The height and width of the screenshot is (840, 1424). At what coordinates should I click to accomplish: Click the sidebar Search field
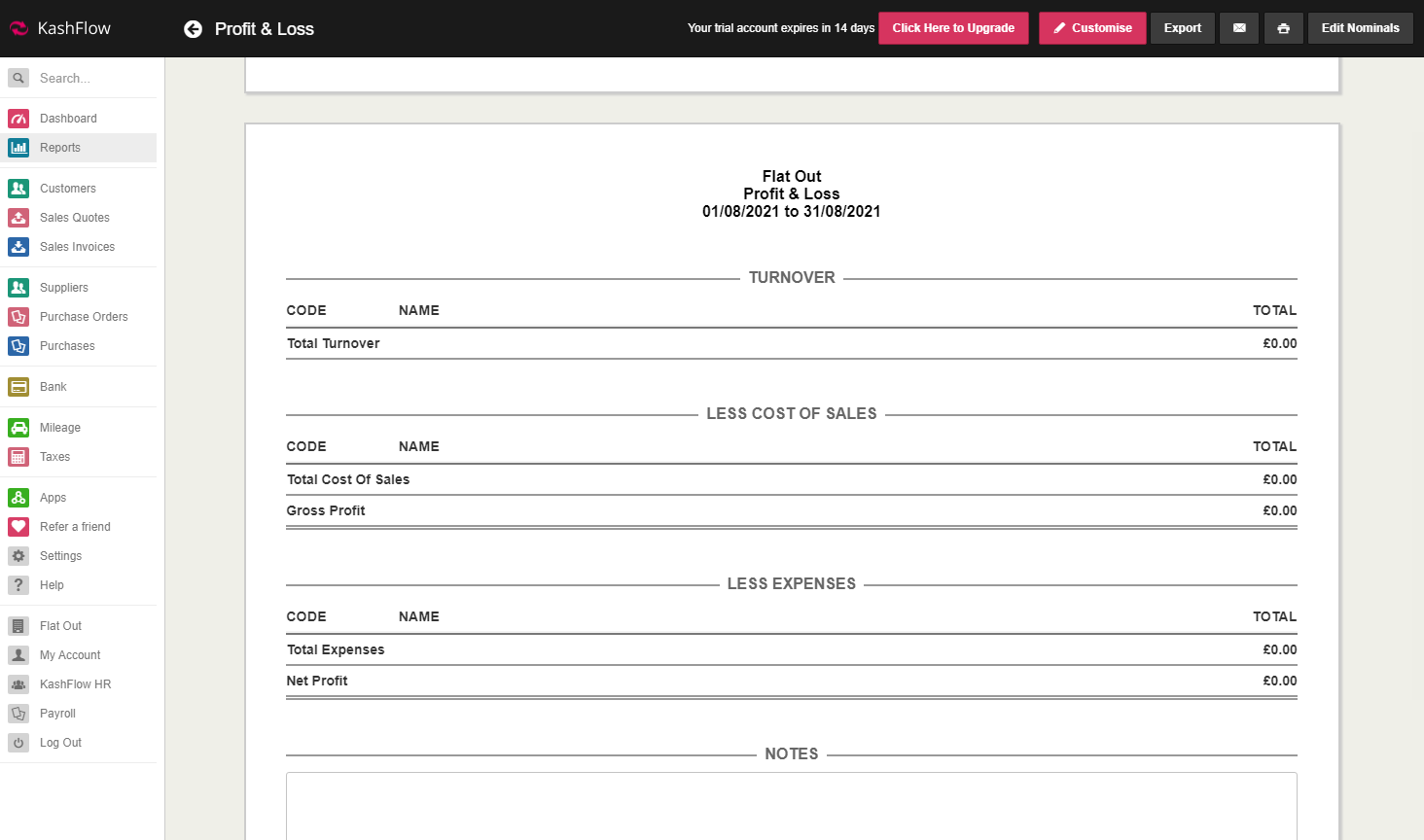pos(92,78)
